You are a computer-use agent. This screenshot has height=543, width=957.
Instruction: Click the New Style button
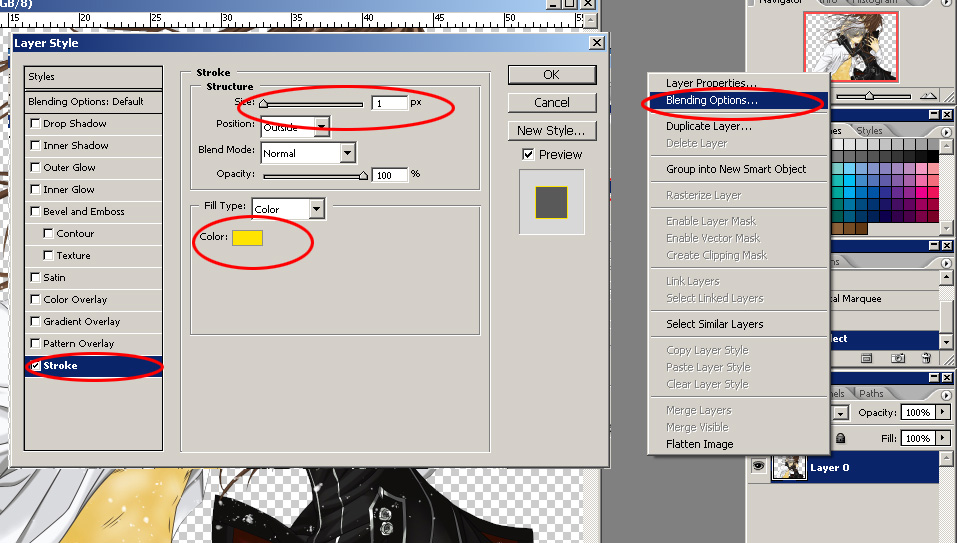551,130
